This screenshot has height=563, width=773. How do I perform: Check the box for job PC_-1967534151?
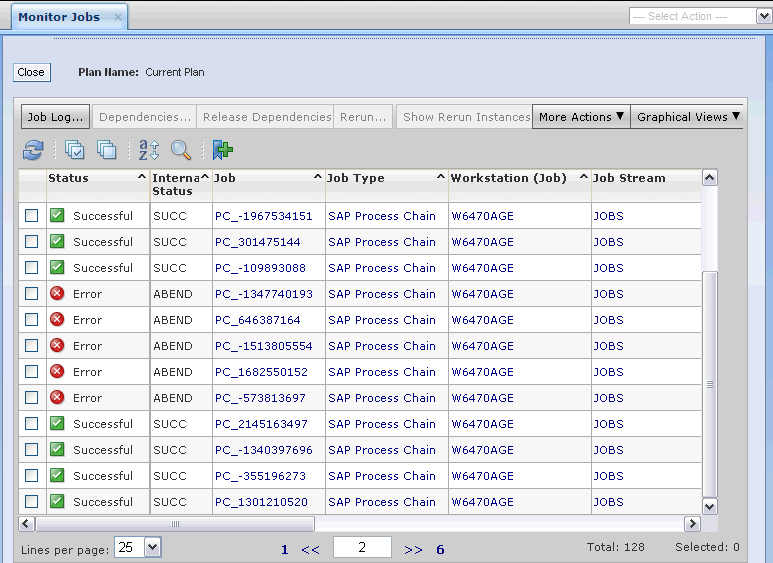32,216
